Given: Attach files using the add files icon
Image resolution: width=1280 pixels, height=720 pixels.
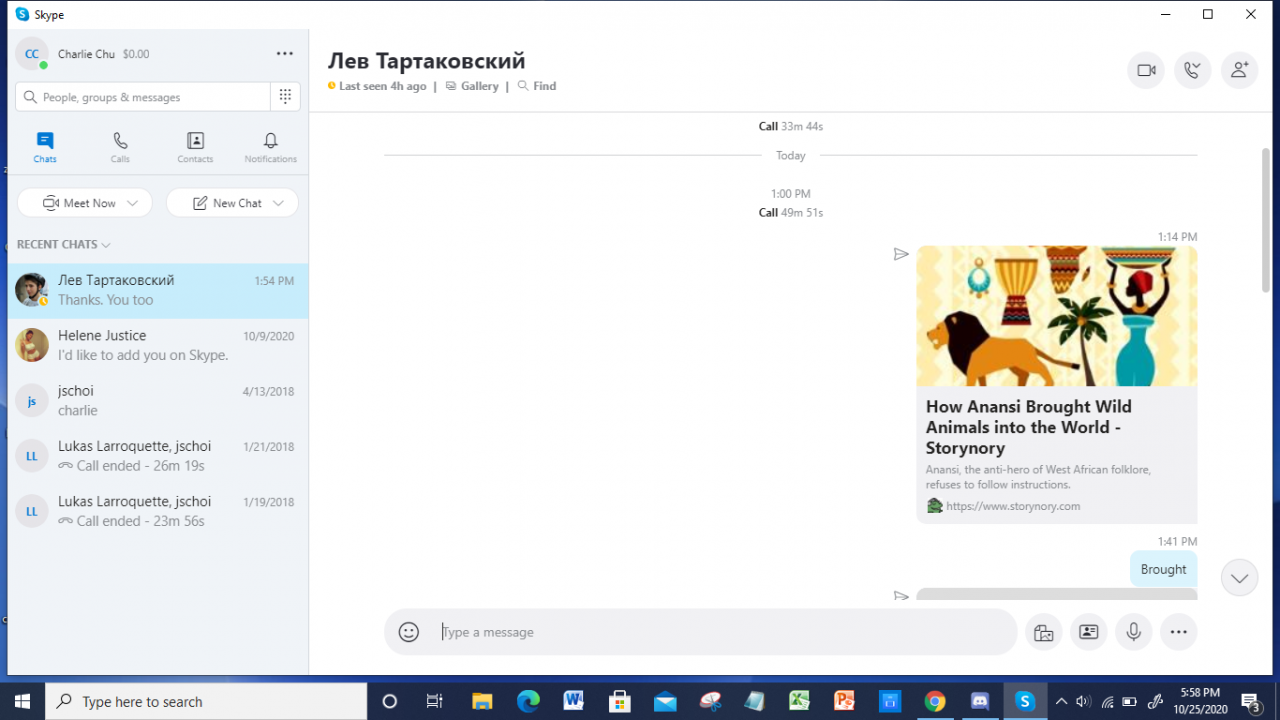Looking at the screenshot, I should pyautogui.click(x=1043, y=632).
